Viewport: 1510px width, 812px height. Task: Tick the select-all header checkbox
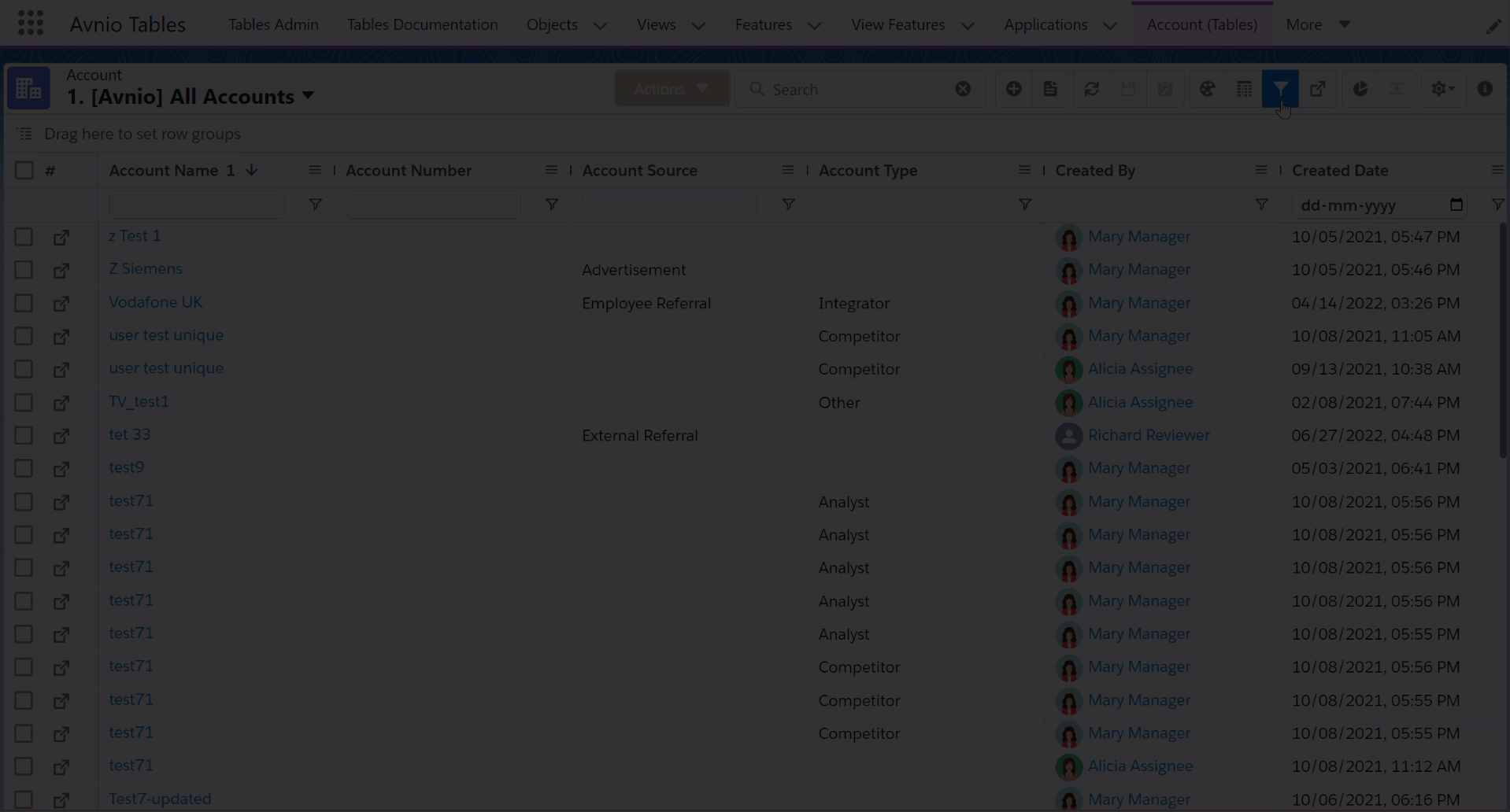[24, 171]
